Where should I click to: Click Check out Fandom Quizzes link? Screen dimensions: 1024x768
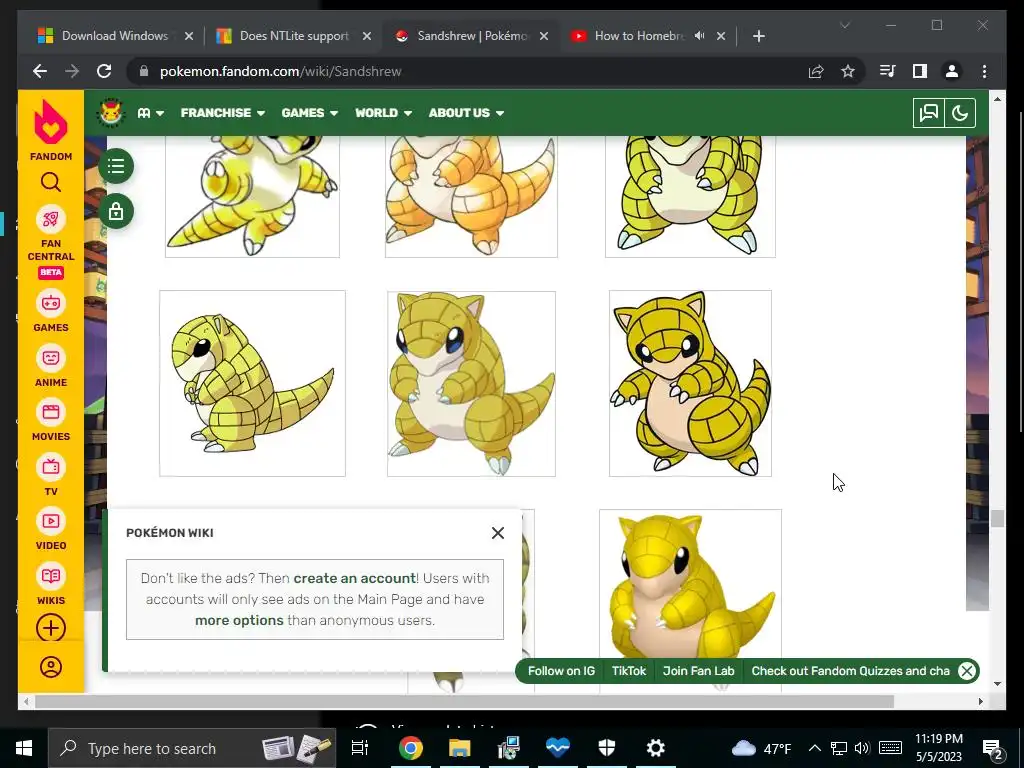pos(850,671)
